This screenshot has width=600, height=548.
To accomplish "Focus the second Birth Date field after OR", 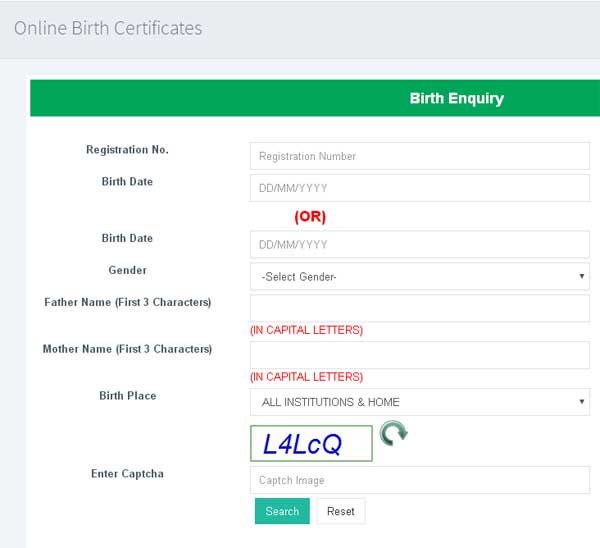I will [420, 244].
